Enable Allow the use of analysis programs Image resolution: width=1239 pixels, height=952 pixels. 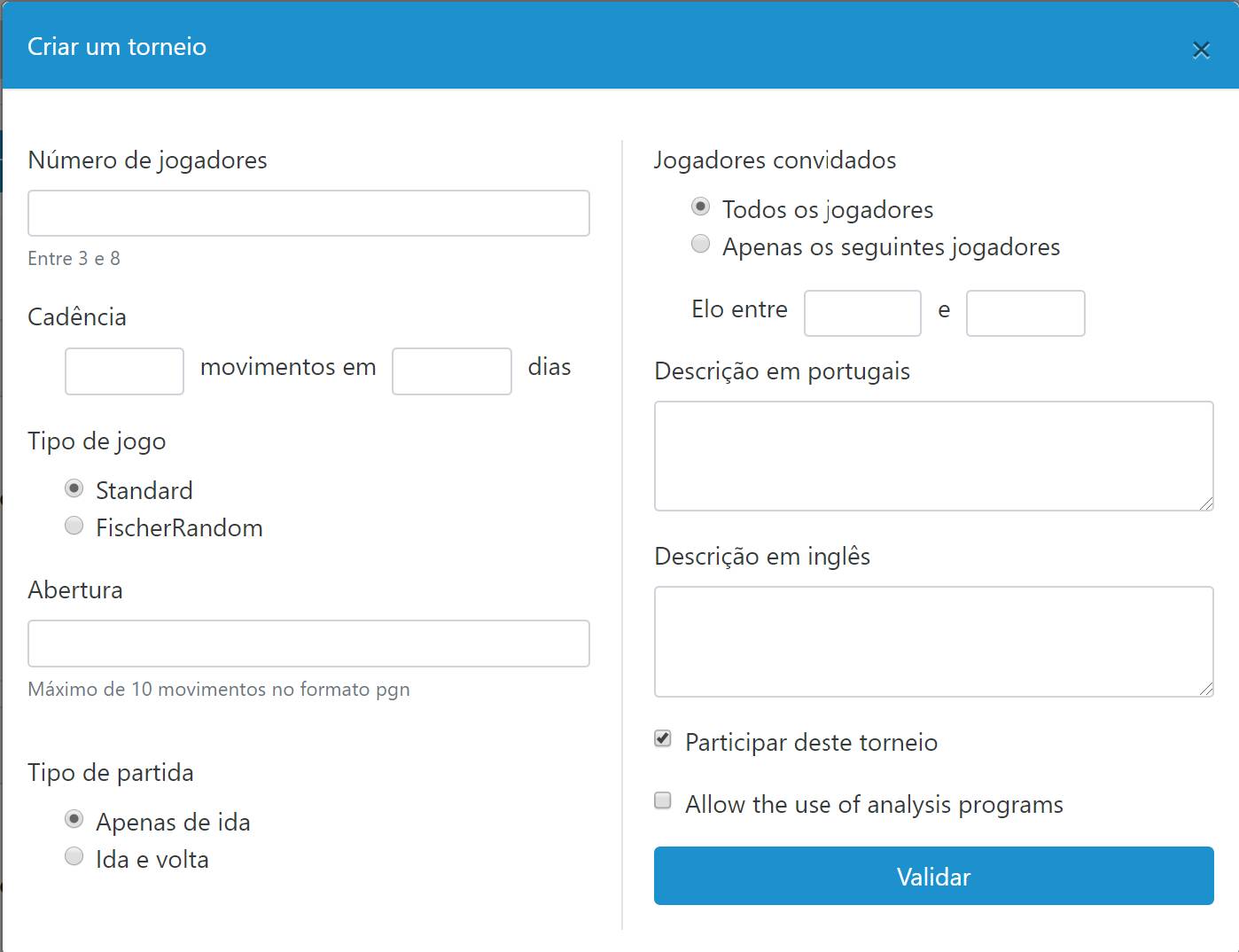pyautogui.click(x=663, y=800)
